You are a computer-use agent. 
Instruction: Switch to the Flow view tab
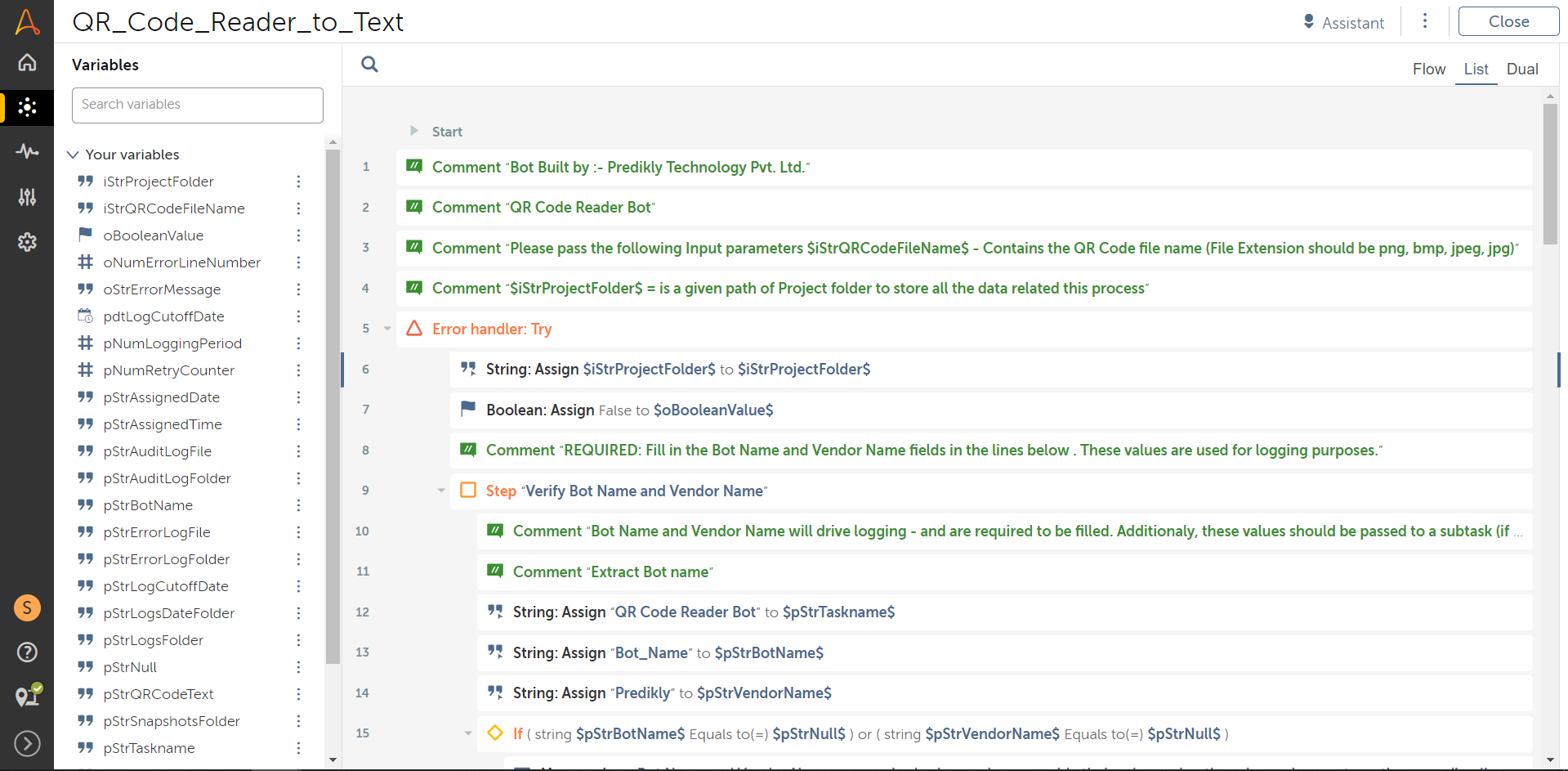pos(1428,69)
